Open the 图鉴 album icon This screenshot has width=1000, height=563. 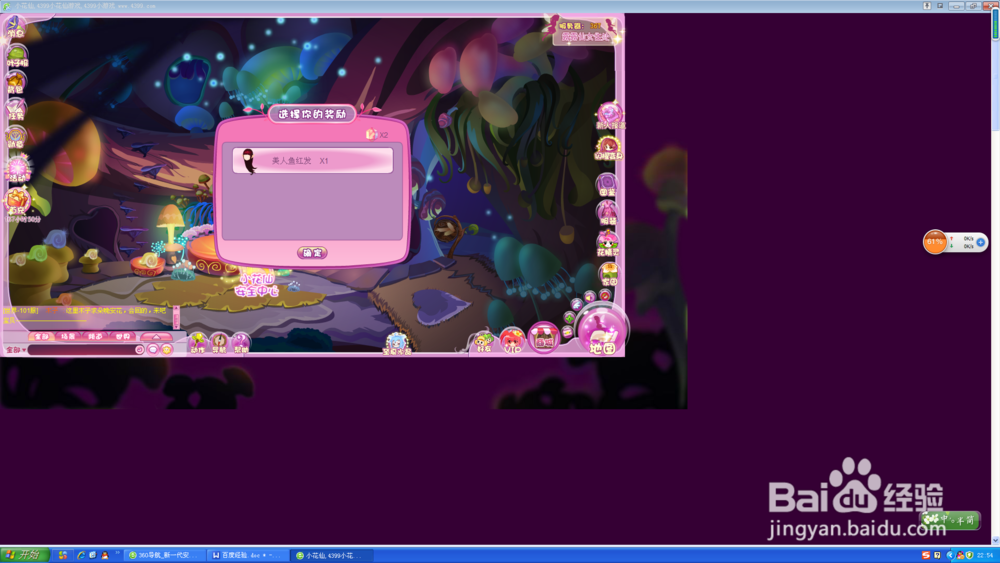click(x=607, y=185)
